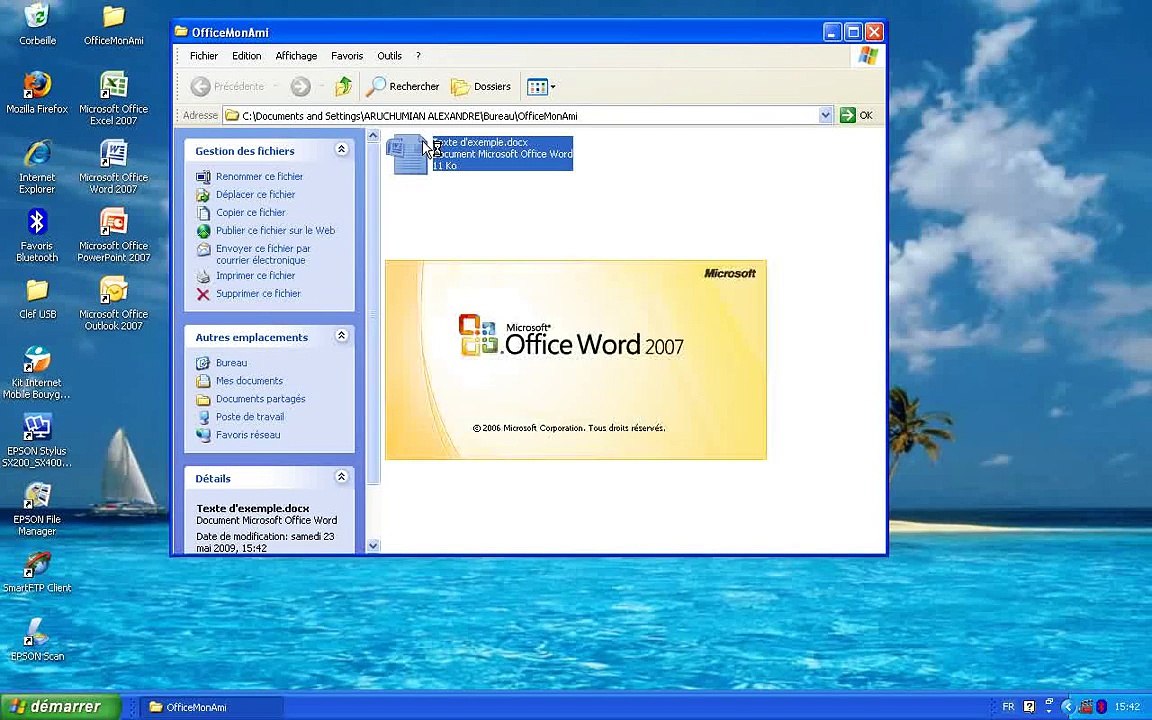Image resolution: width=1152 pixels, height=720 pixels.
Task: Open the Outils menu
Action: (x=389, y=56)
